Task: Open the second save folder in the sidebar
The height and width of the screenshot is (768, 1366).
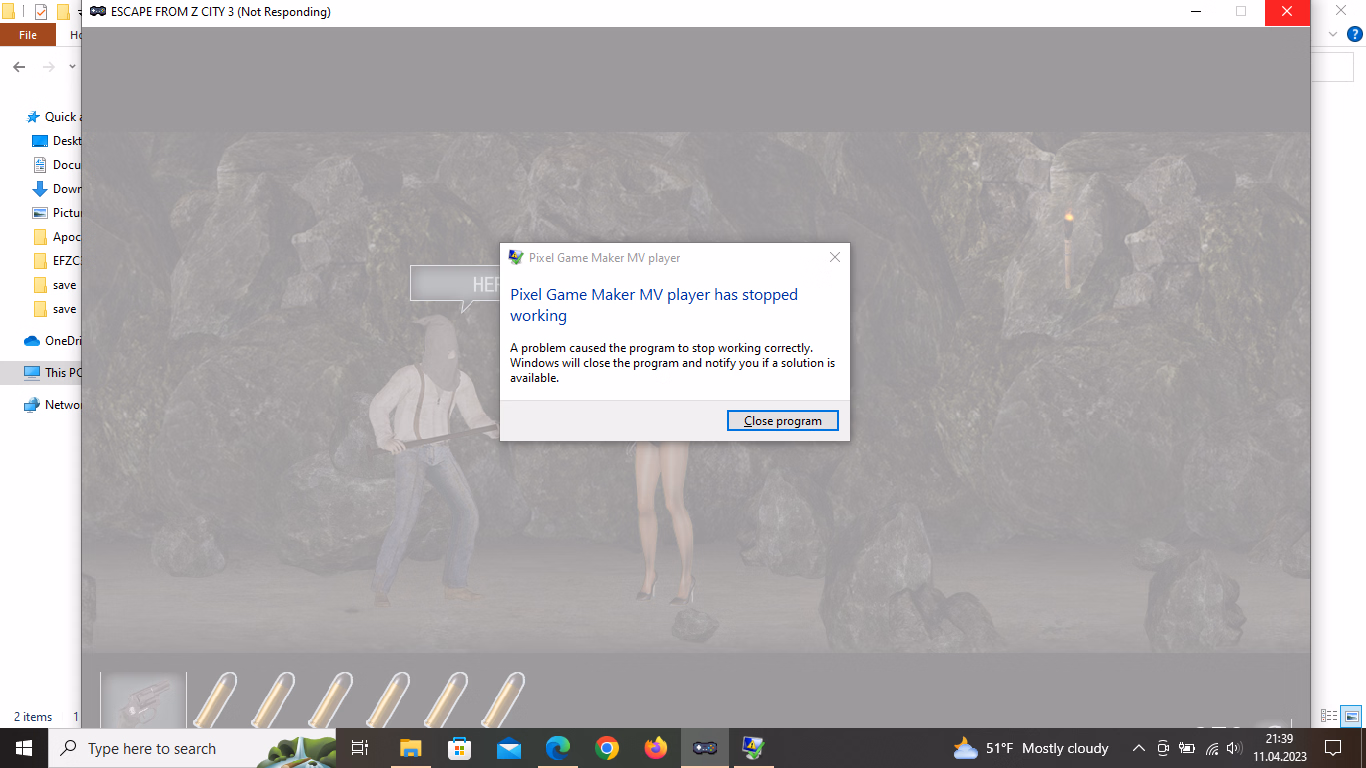Action: tap(57, 309)
